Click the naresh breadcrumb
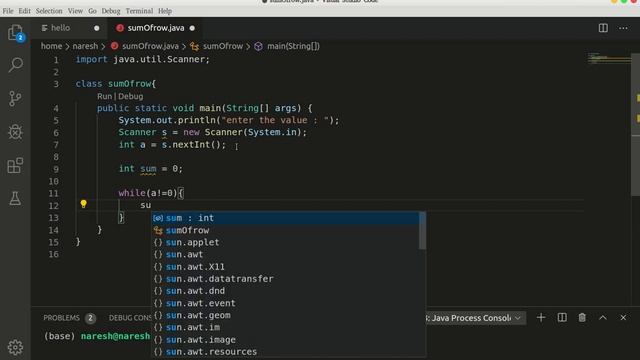 [x=85, y=46]
